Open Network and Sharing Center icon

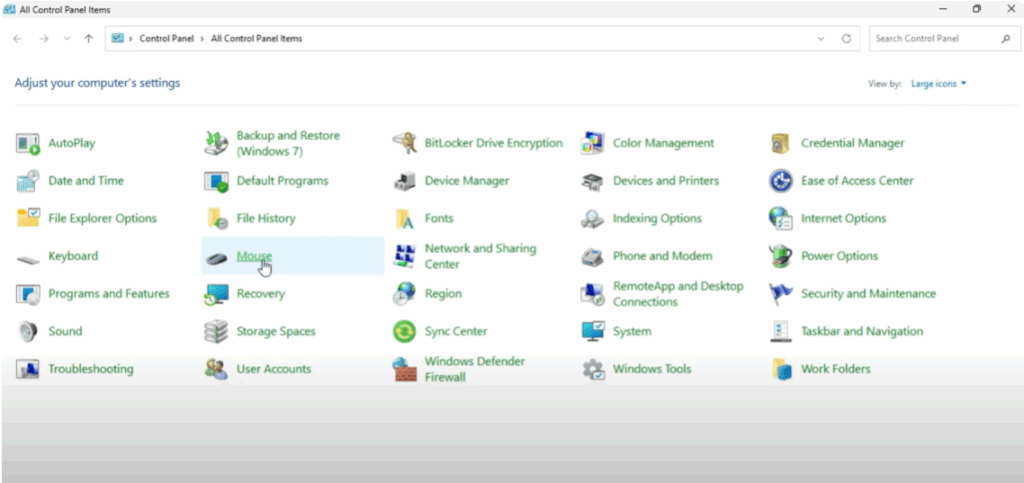coord(404,257)
